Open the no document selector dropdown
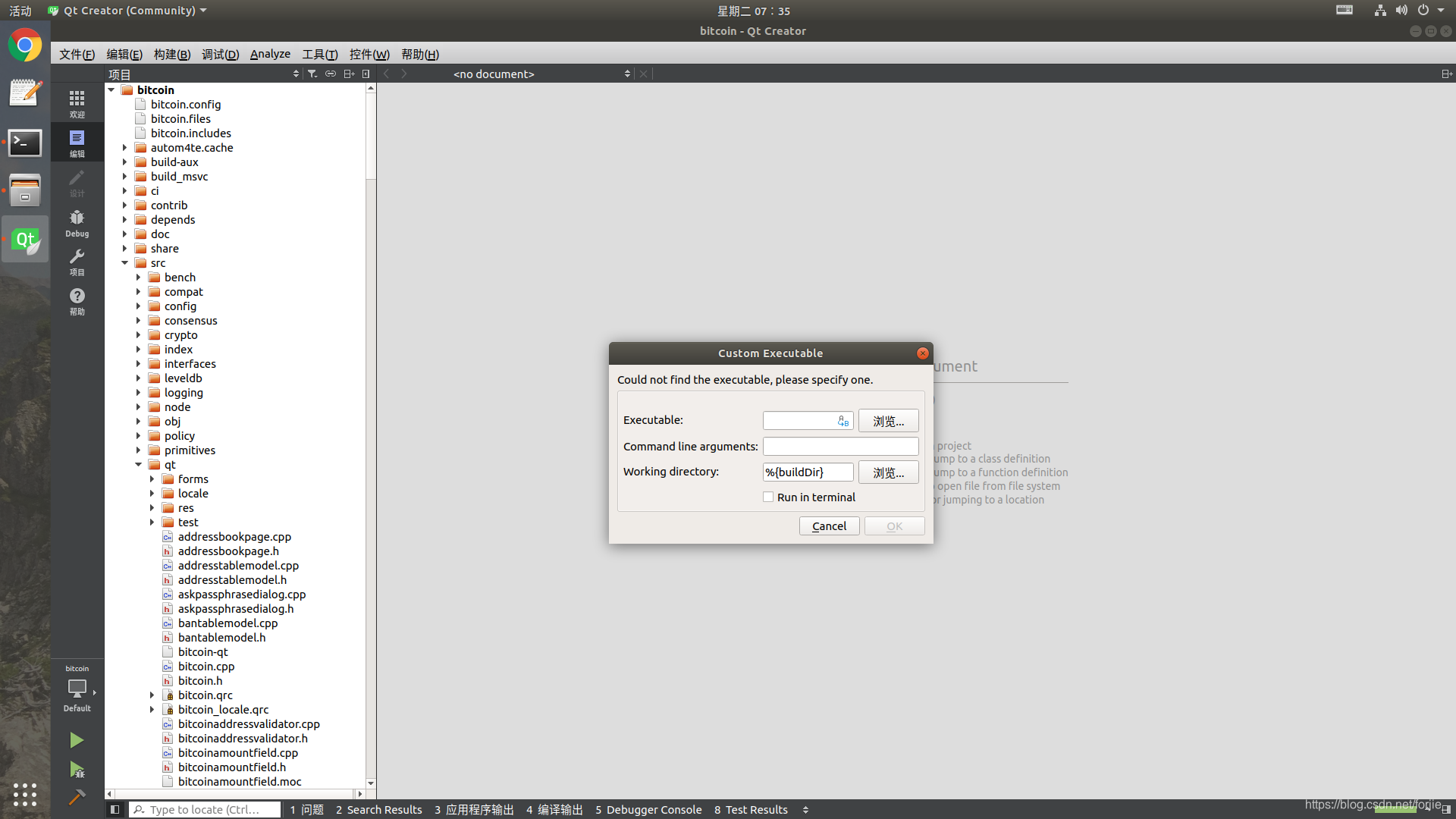The image size is (1456, 819). click(x=541, y=74)
